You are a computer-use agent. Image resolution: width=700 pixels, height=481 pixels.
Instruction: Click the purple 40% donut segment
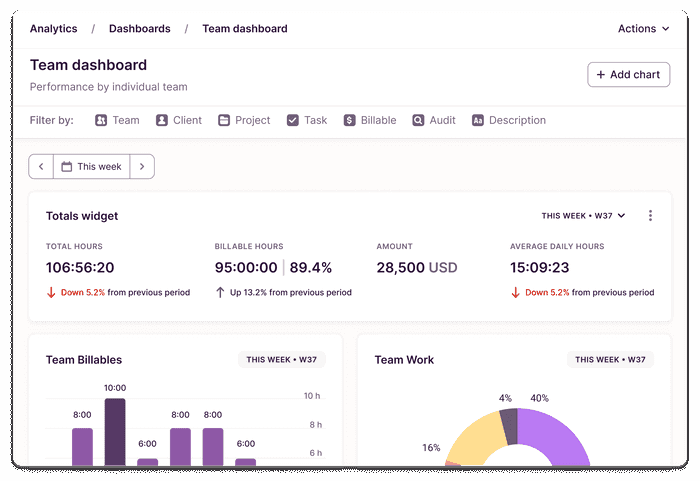coord(558,433)
